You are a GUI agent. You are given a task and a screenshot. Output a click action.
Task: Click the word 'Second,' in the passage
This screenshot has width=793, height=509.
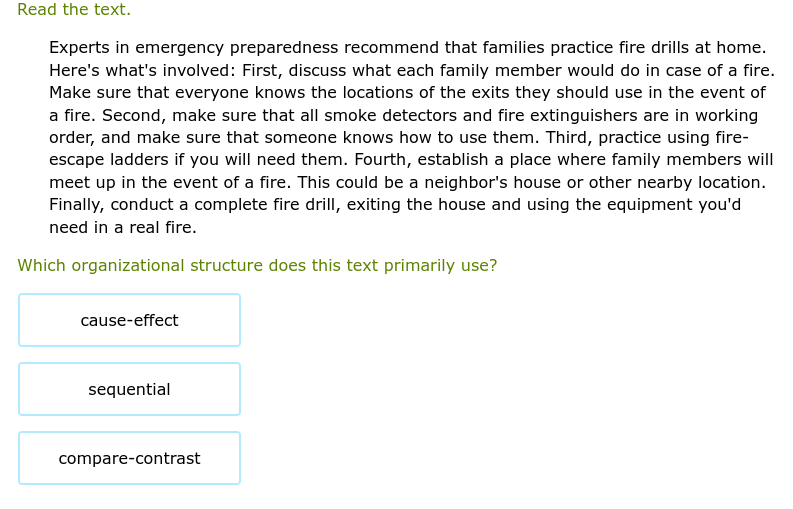tap(135, 115)
